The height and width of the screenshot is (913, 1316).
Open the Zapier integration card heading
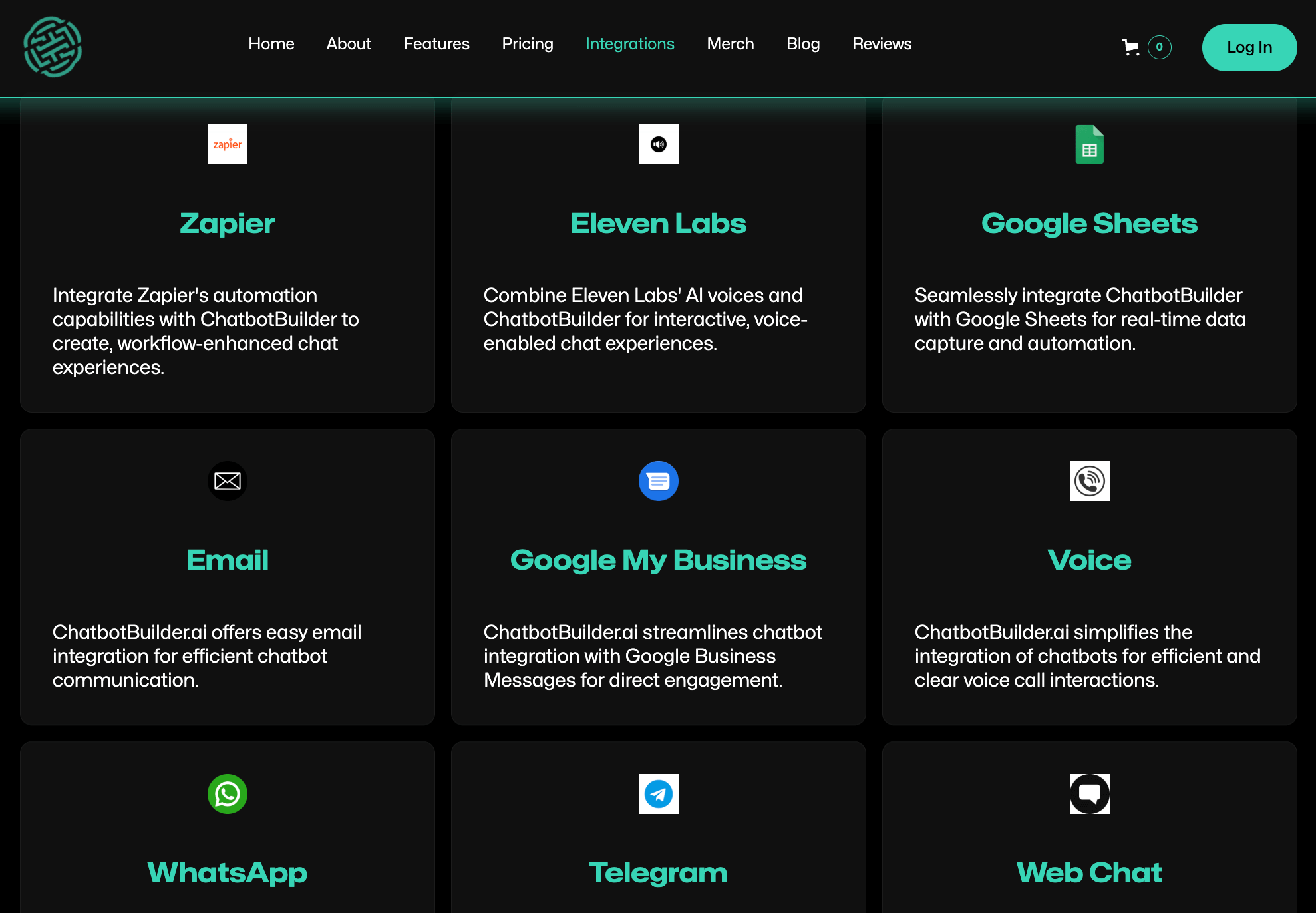coord(227,224)
